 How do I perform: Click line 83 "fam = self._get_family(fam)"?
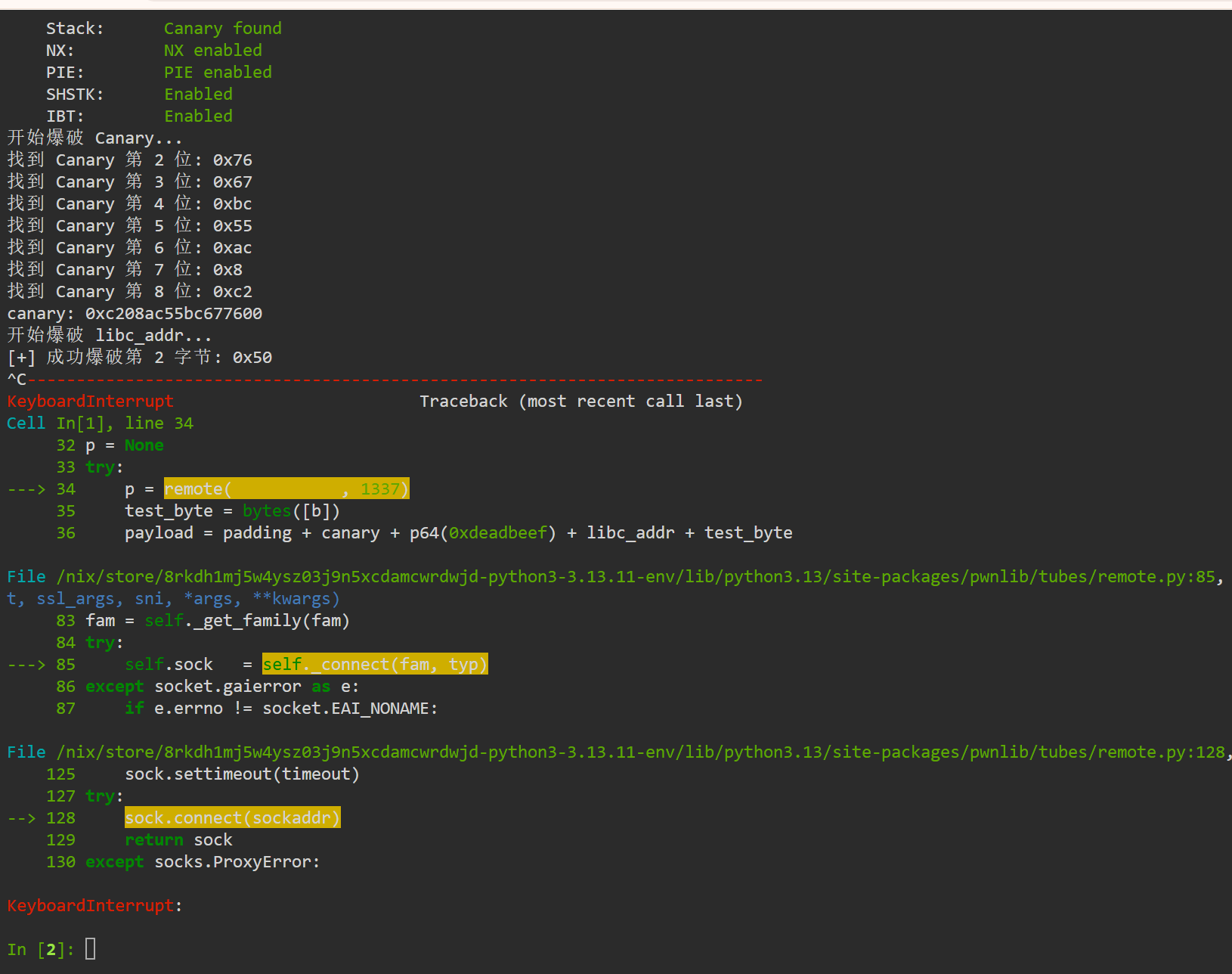tap(218, 621)
